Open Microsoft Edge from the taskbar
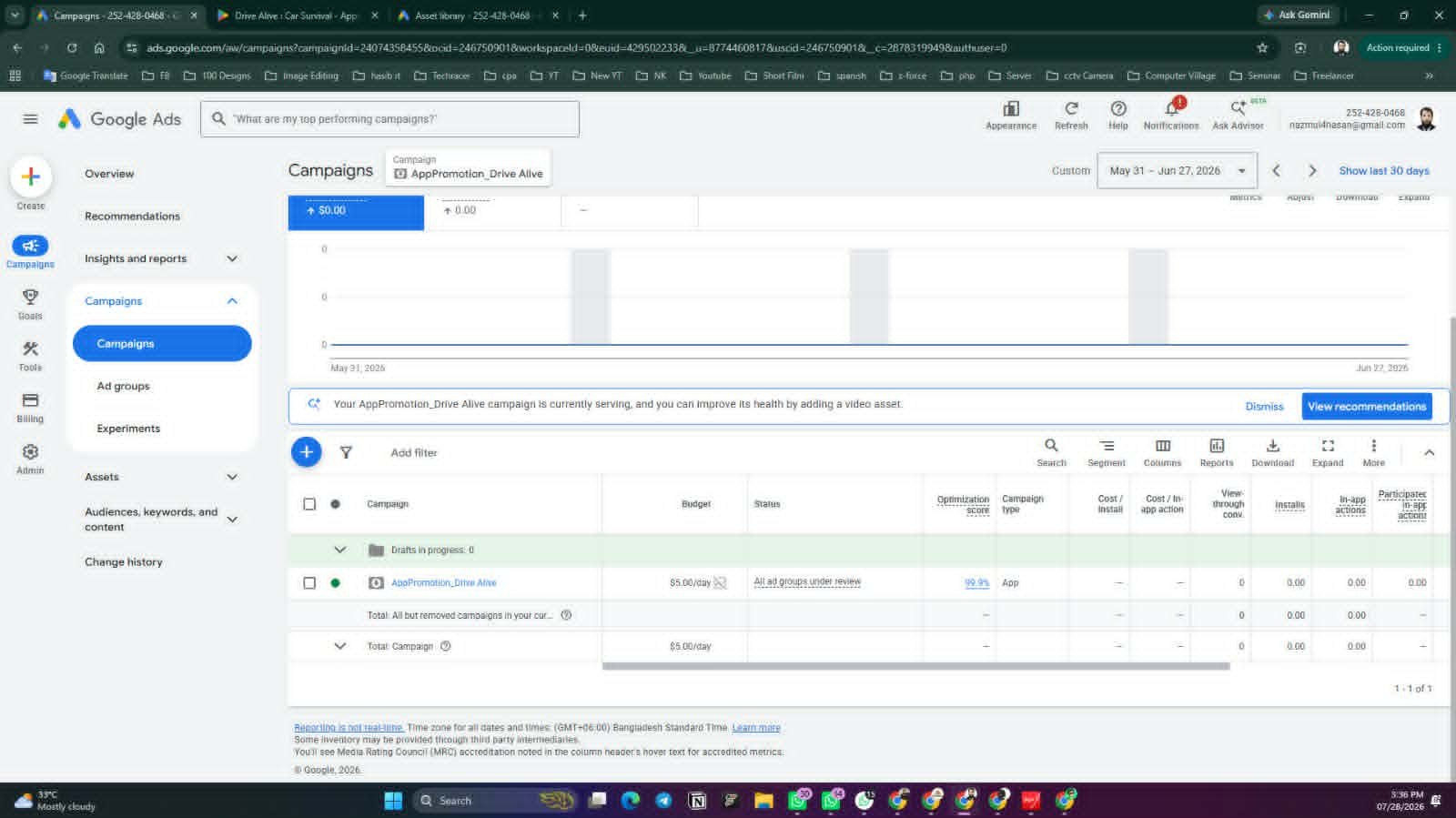The height and width of the screenshot is (818, 1456). (x=630, y=801)
